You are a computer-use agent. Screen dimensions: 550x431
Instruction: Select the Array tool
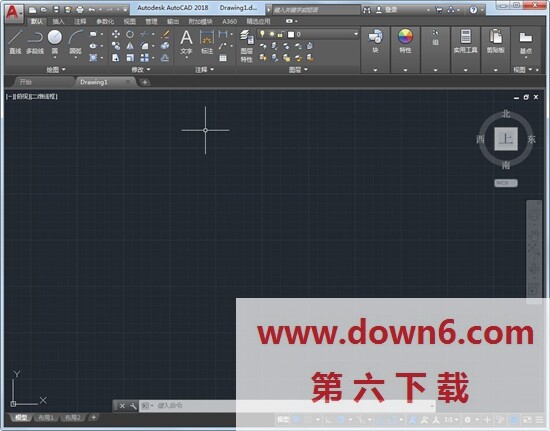[x=144, y=58]
